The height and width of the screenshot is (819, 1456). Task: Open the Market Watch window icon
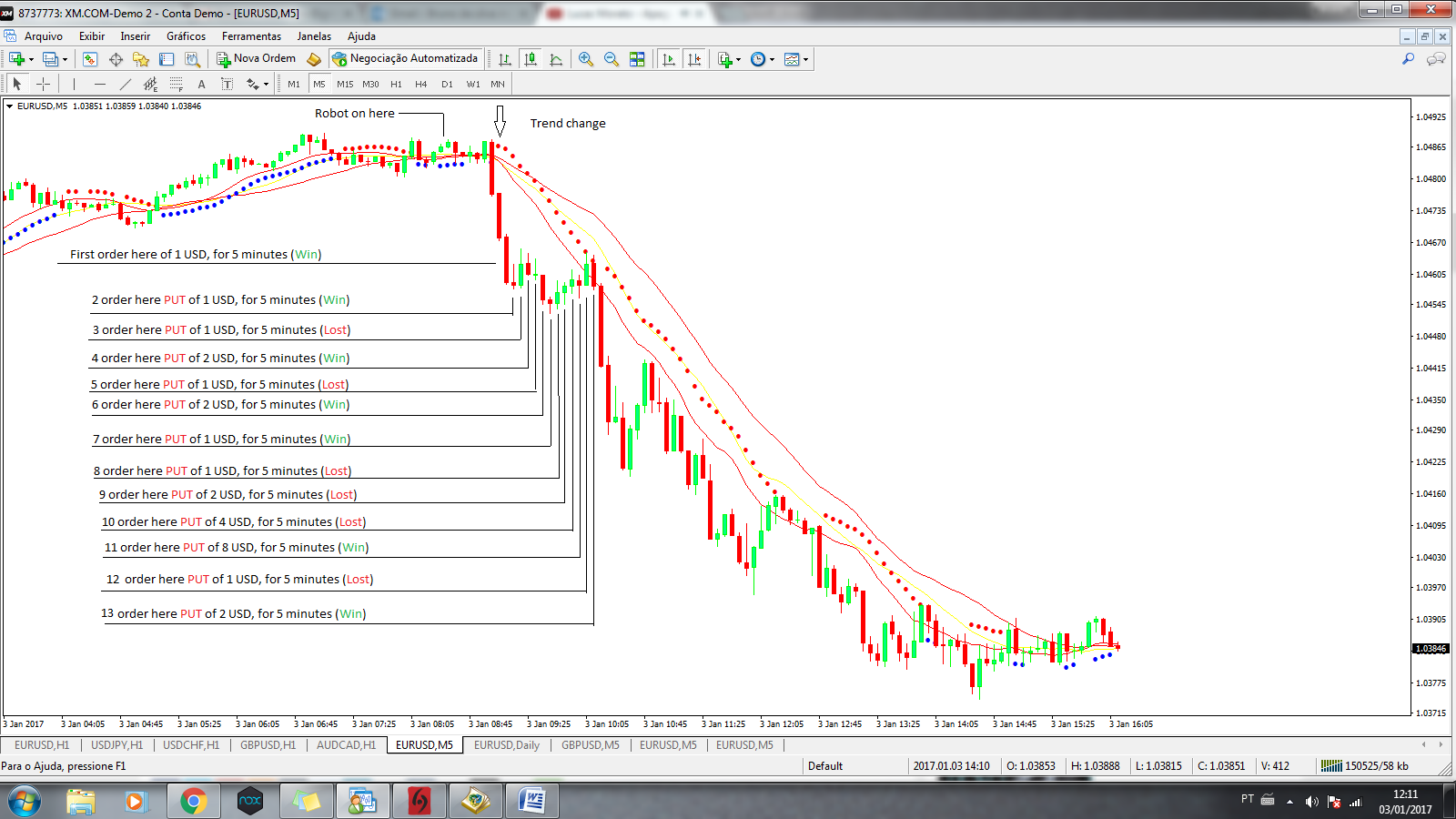pyautogui.click(x=90, y=59)
